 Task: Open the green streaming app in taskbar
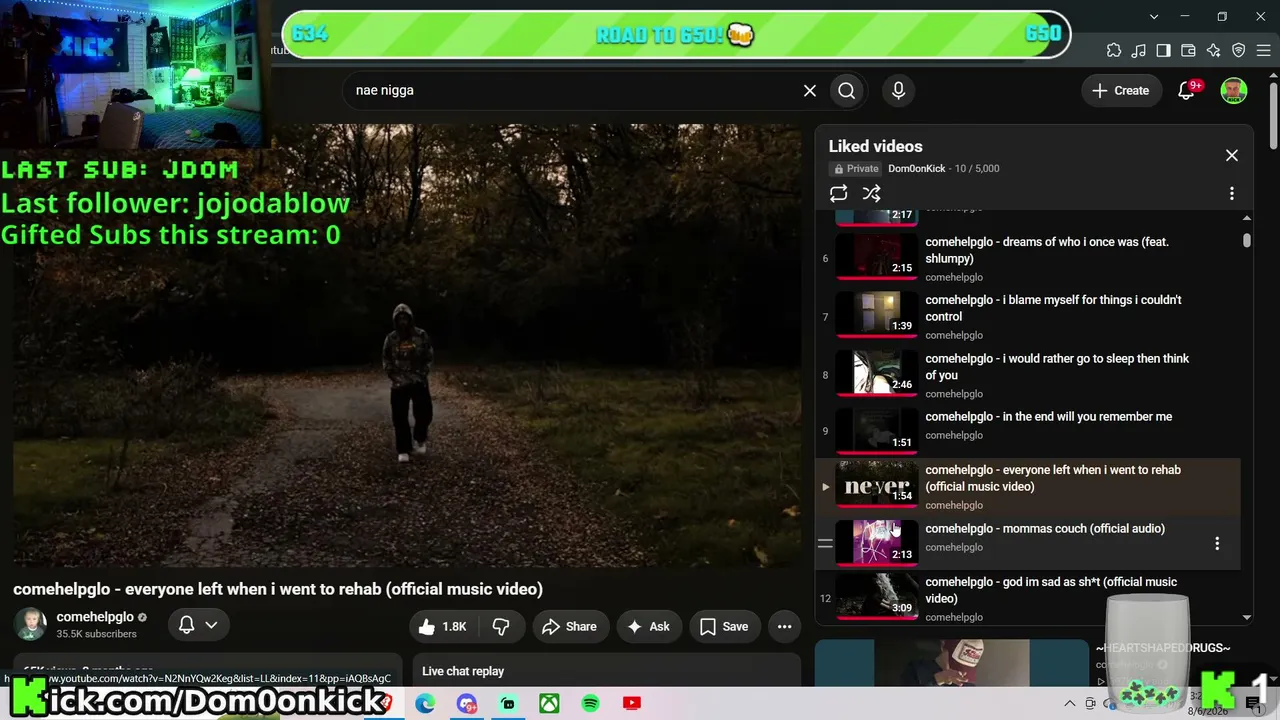coord(508,704)
